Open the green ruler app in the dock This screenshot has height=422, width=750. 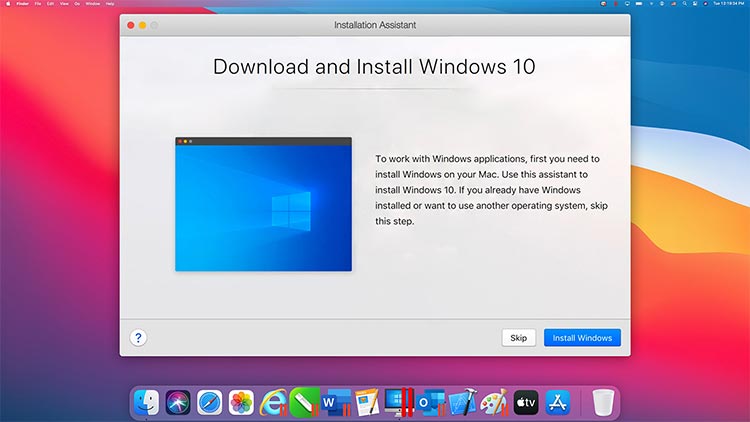305,402
